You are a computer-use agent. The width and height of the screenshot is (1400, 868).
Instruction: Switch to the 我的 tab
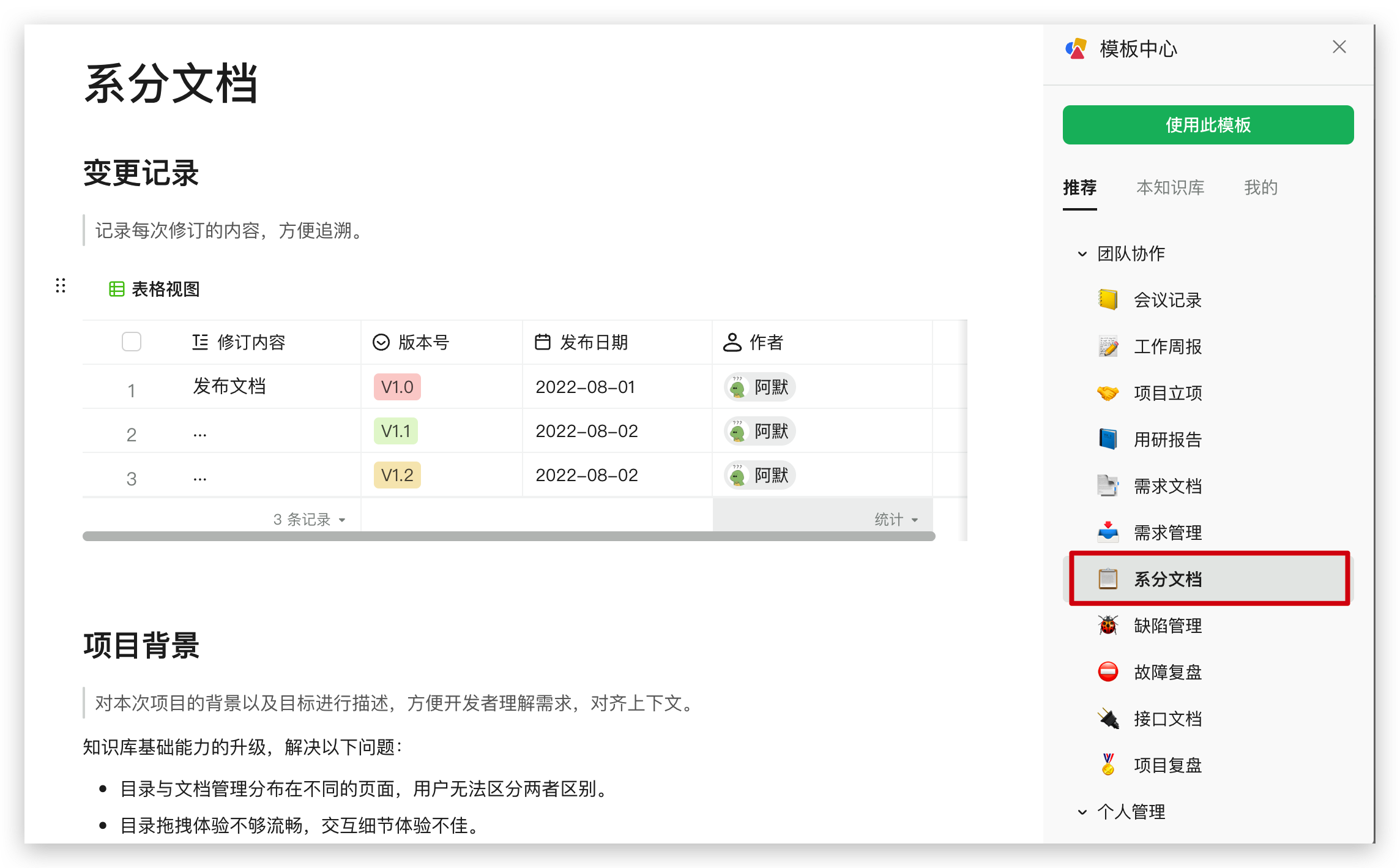(1260, 187)
